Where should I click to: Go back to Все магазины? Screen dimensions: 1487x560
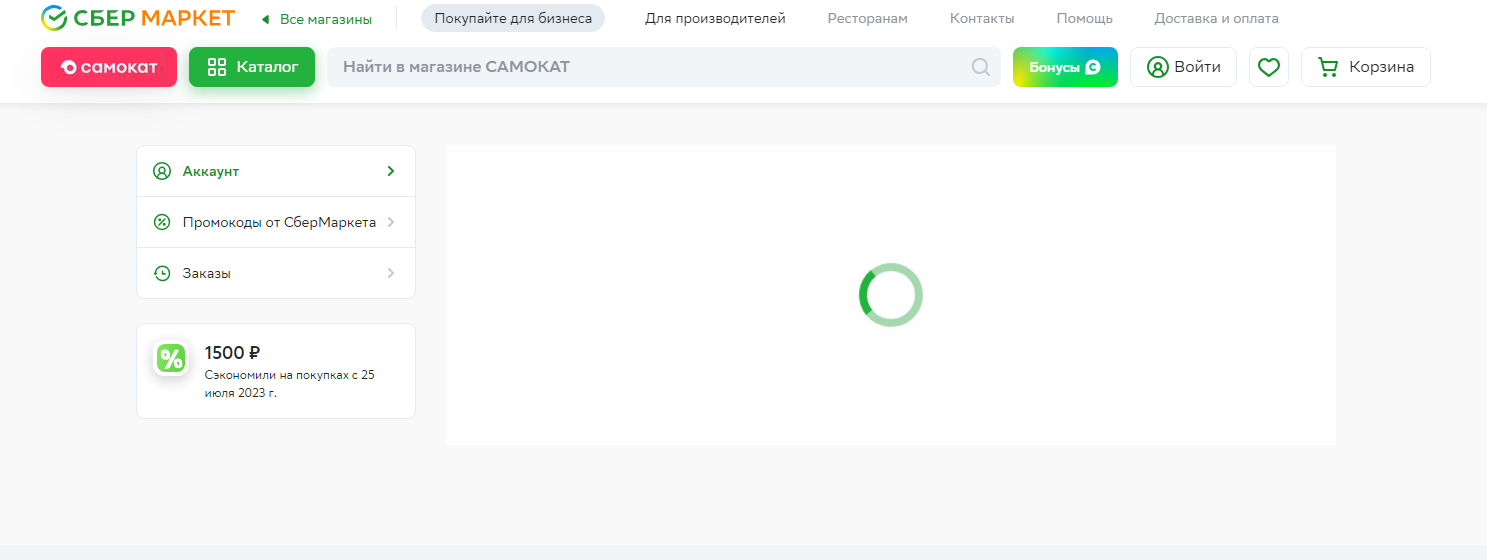[316, 19]
